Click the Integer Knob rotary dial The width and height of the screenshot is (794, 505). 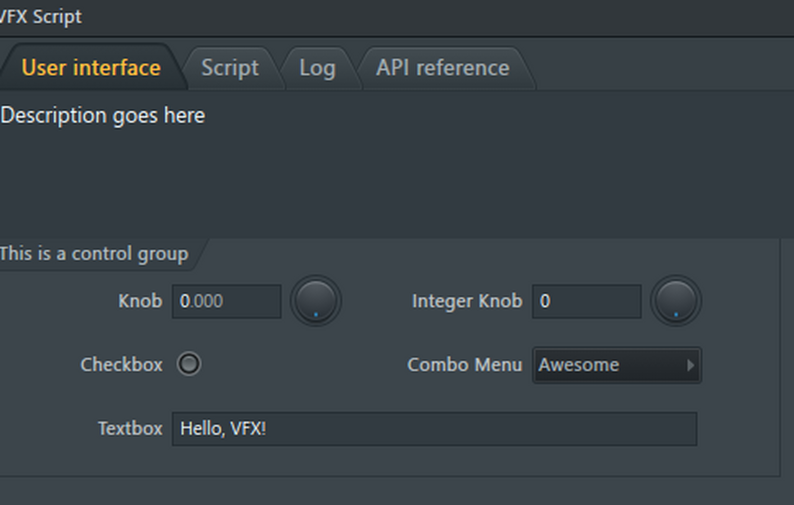[x=676, y=301]
